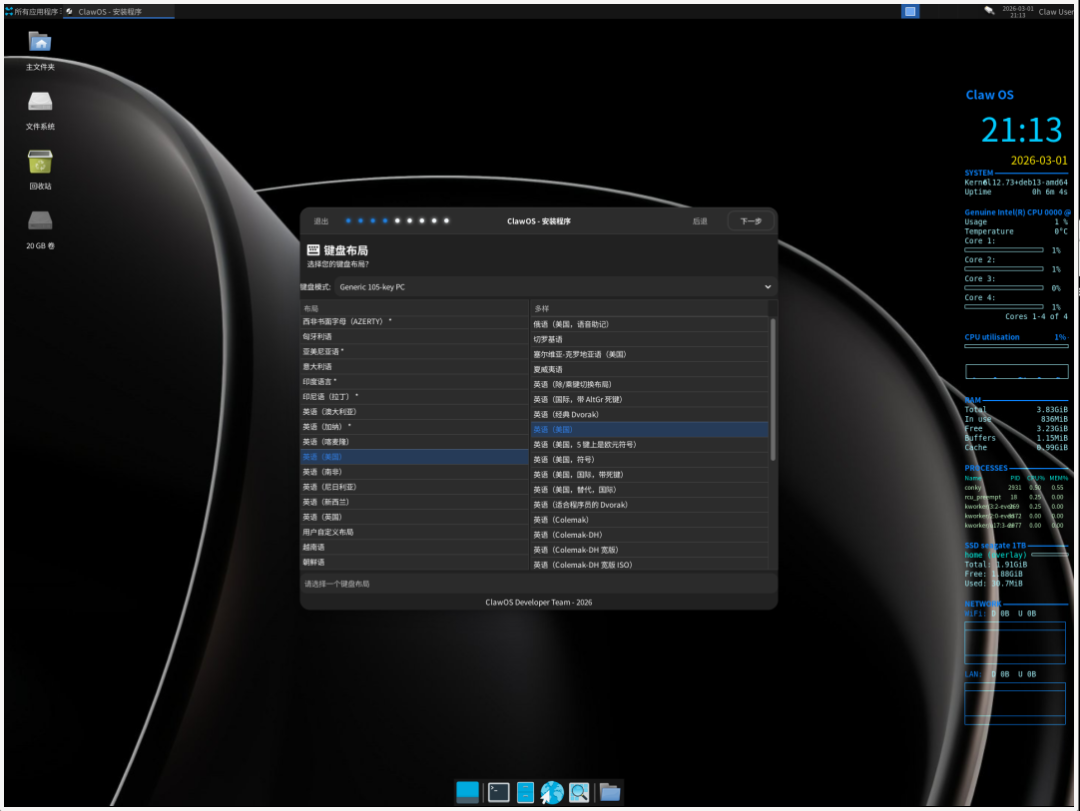Viewport: 1080px width, 811px height.
Task: Select layout 印尼语 (拉丁)
Action: (414, 397)
